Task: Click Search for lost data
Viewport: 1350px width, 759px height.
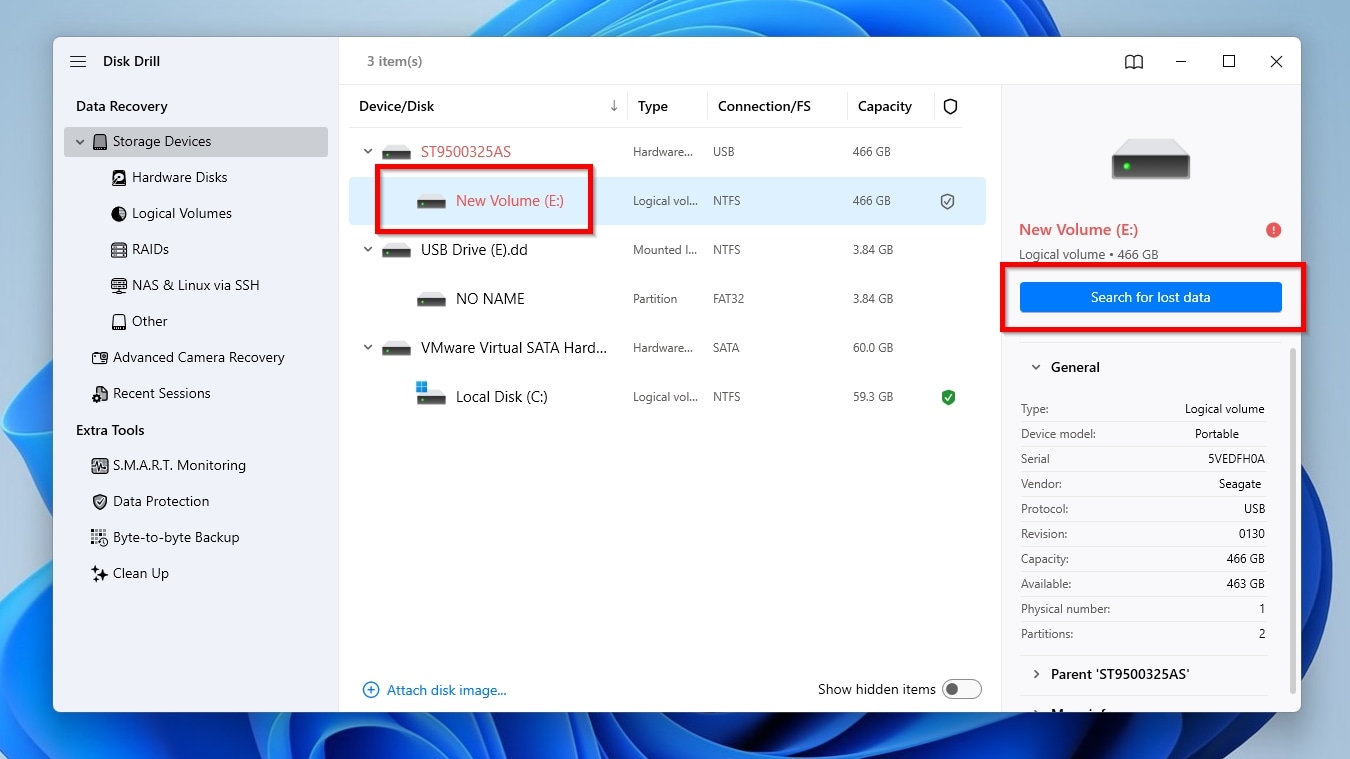Action: (1150, 297)
